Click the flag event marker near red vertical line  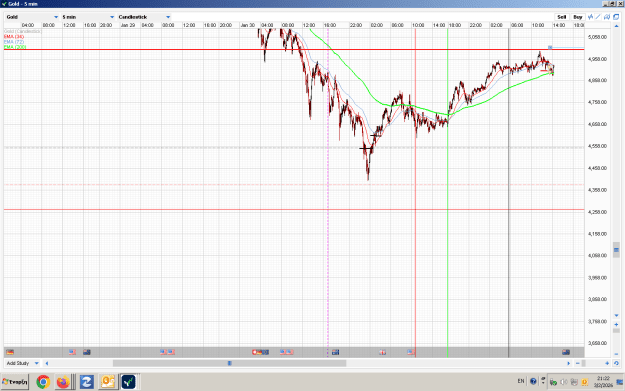coord(411,352)
